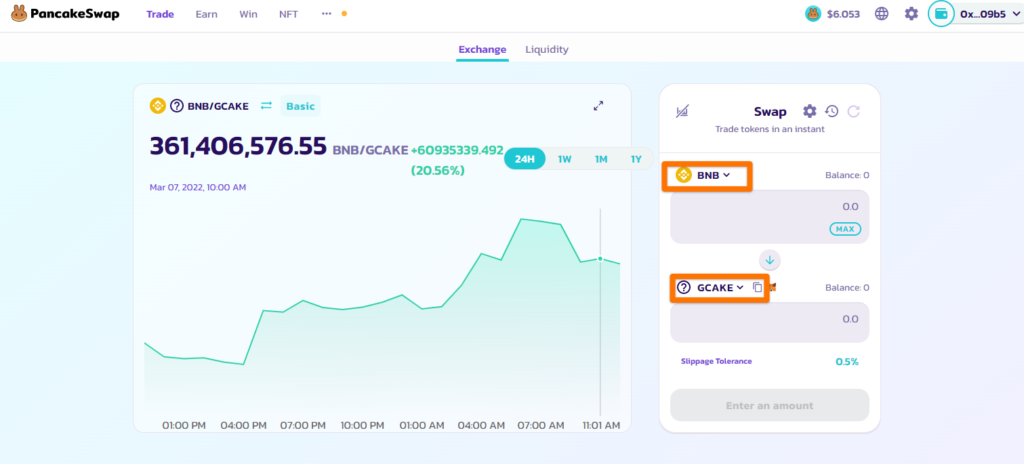Open the three-dots more menu
Image resolution: width=1024 pixels, height=464 pixels.
coord(327,14)
